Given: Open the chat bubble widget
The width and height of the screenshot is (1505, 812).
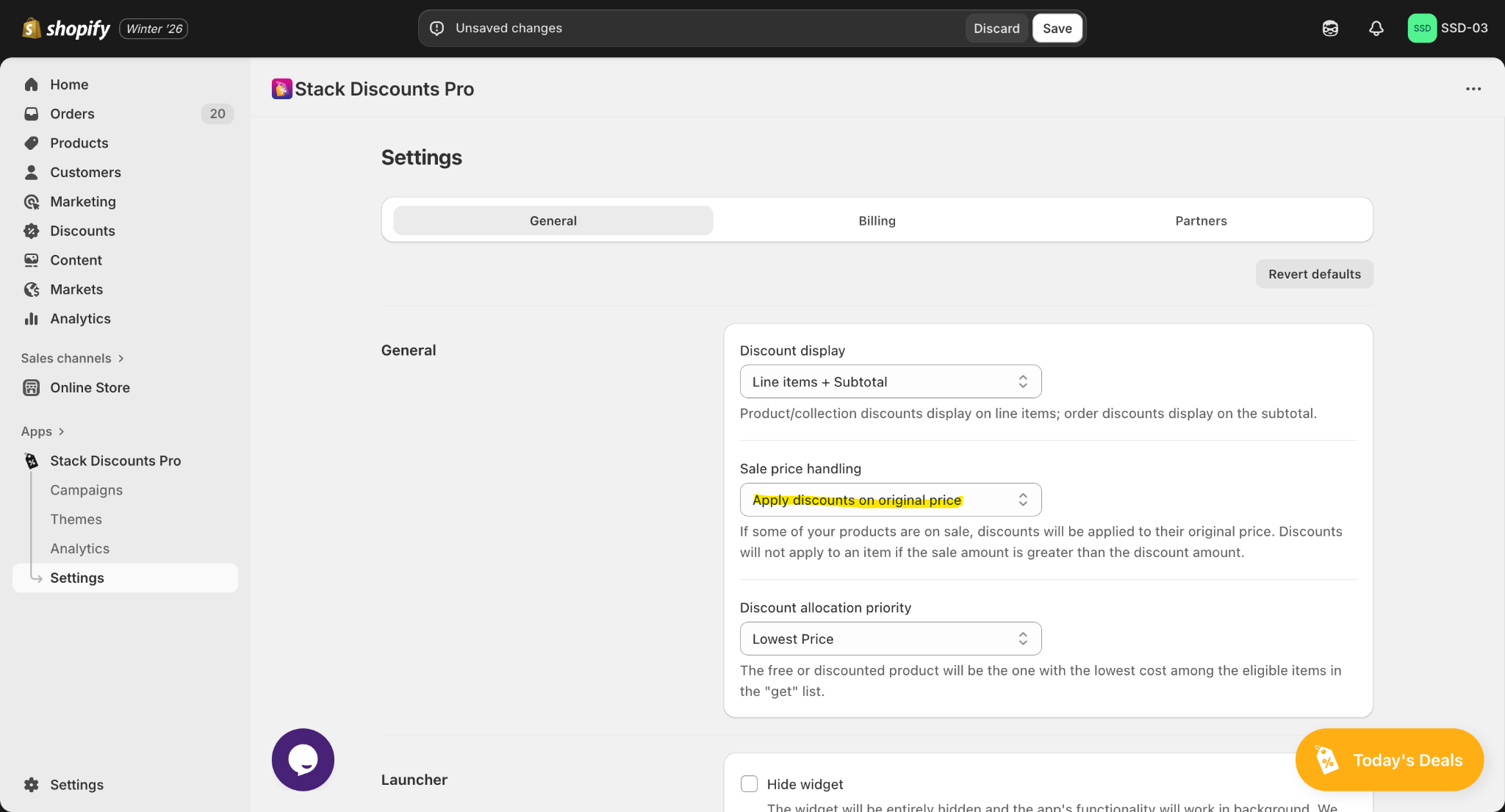Looking at the screenshot, I should (x=303, y=759).
